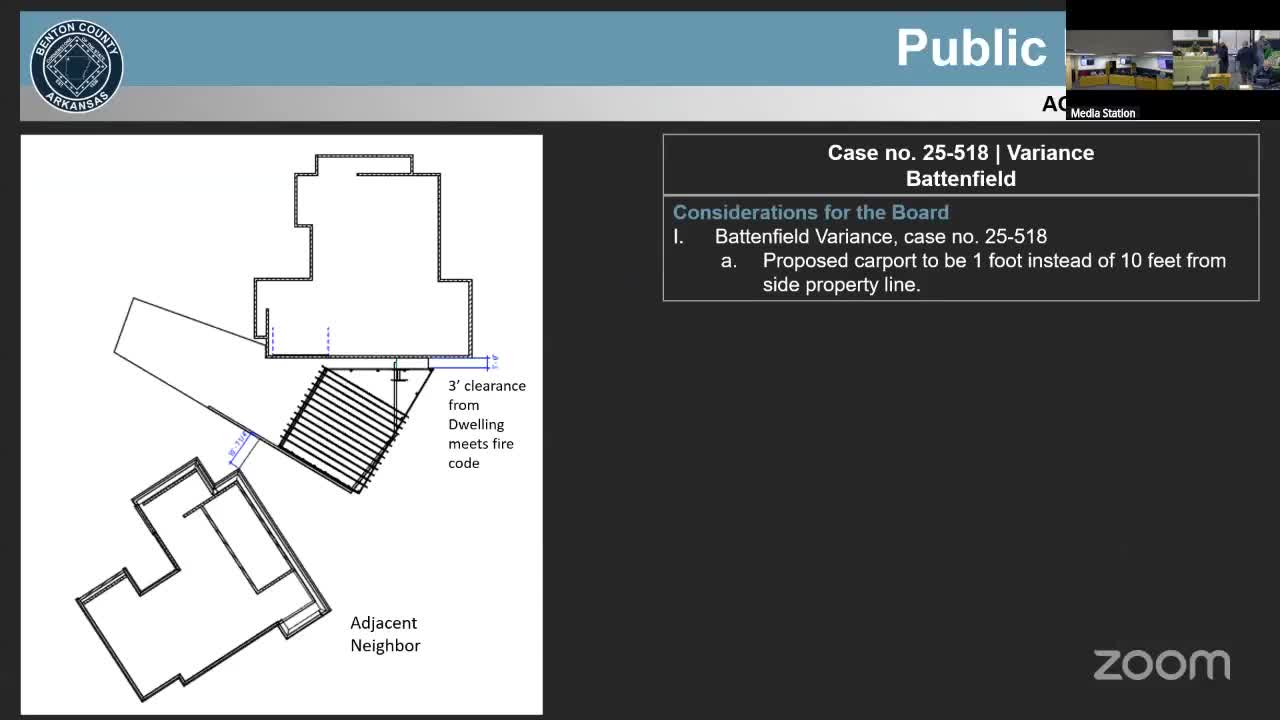Click the Media Station name label

pyautogui.click(x=1103, y=113)
